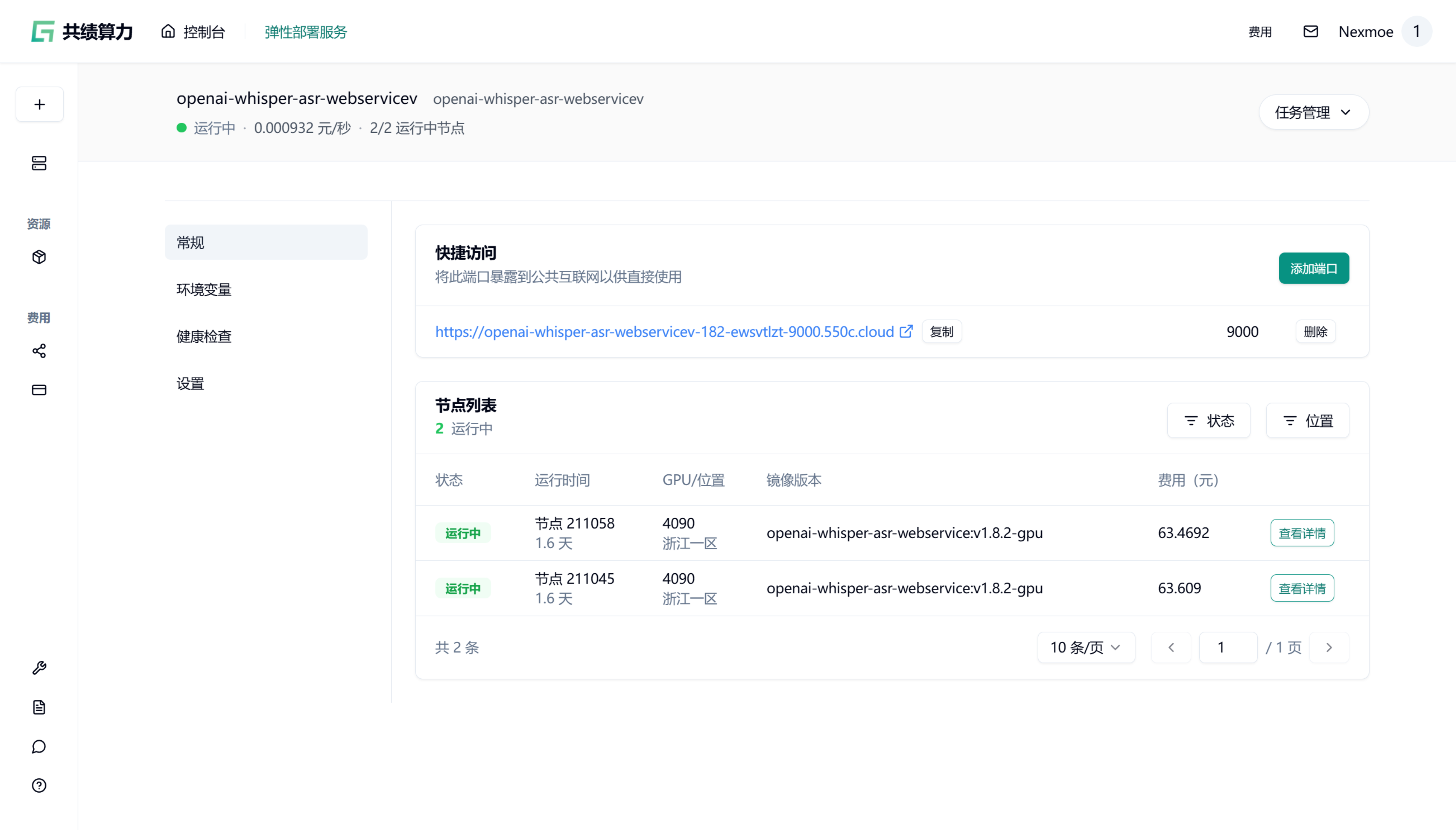Open the mail envelope icon in the header
Screen dimensions: 1456x830
(1311, 32)
